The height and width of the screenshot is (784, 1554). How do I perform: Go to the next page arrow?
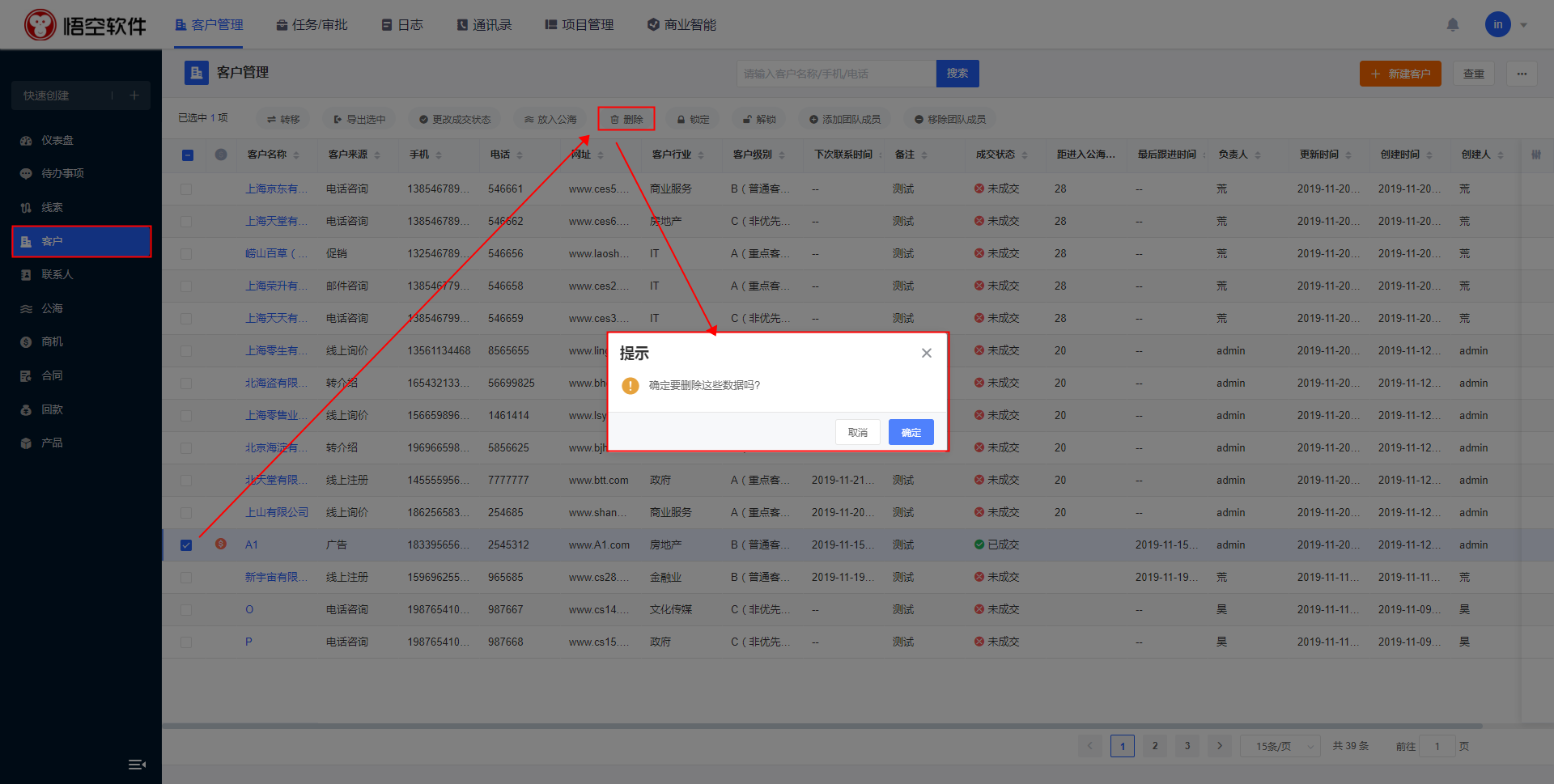pos(1219,746)
